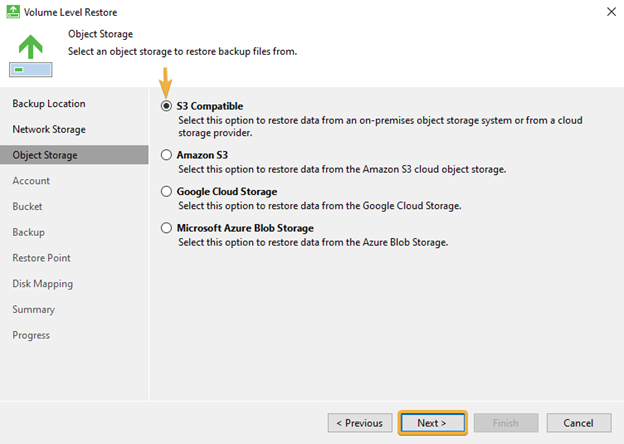The width and height of the screenshot is (624, 444).
Task: Choose the Amazon S3 option
Action: (x=166, y=155)
